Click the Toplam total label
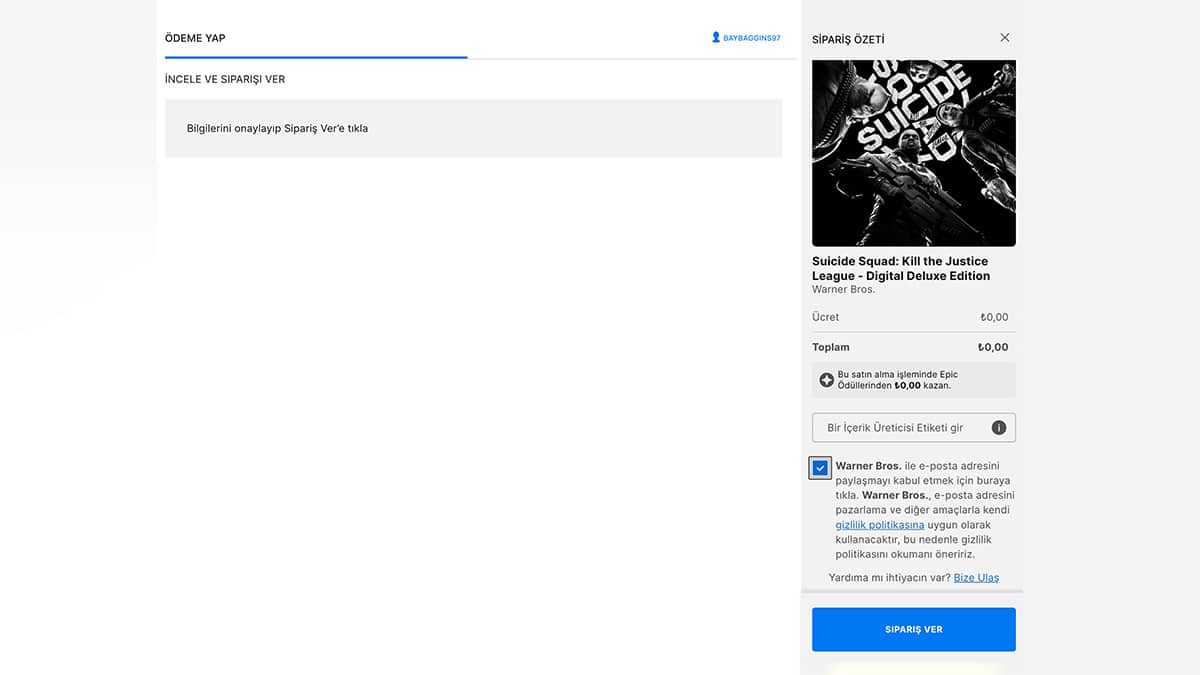Screen dimensions: 1200x675 830,347
